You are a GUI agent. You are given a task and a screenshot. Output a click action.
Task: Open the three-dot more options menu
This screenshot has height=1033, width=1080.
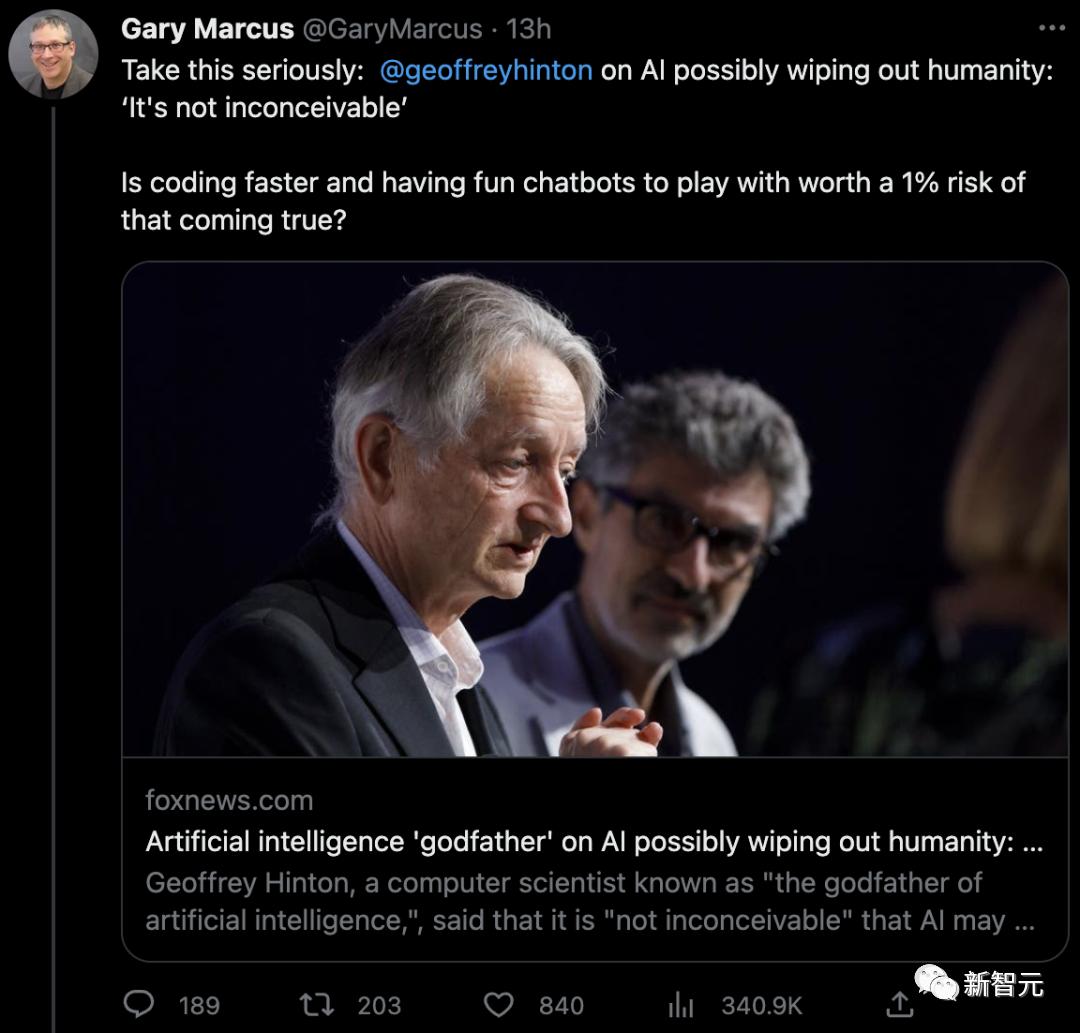(1051, 28)
